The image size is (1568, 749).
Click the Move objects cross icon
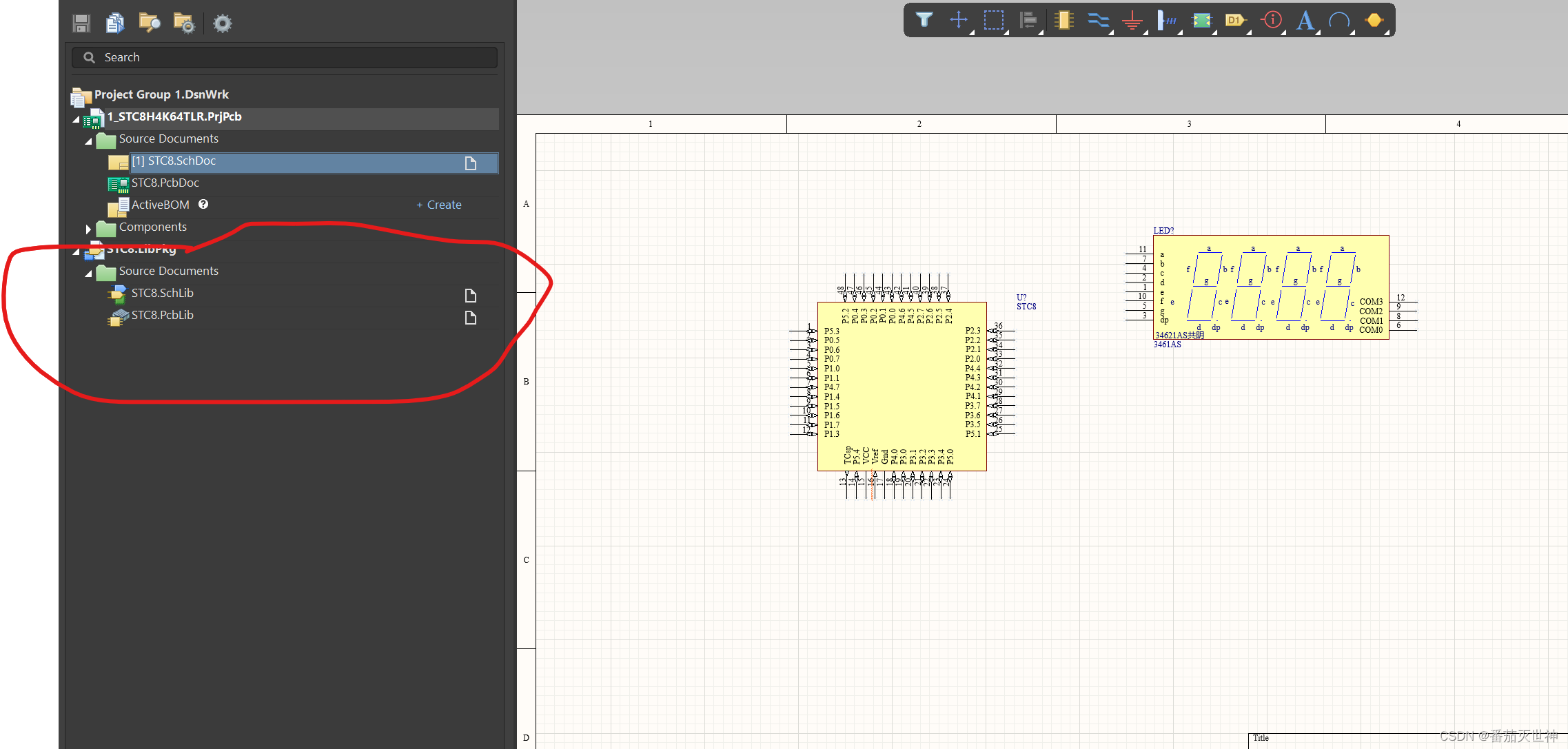tap(958, 20)
